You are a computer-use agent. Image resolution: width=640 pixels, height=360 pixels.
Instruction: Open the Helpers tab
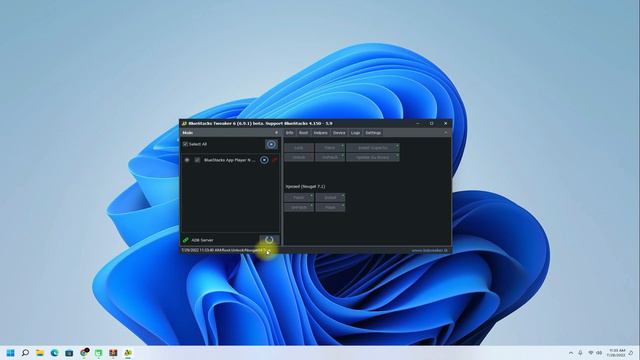pos(320,133)
